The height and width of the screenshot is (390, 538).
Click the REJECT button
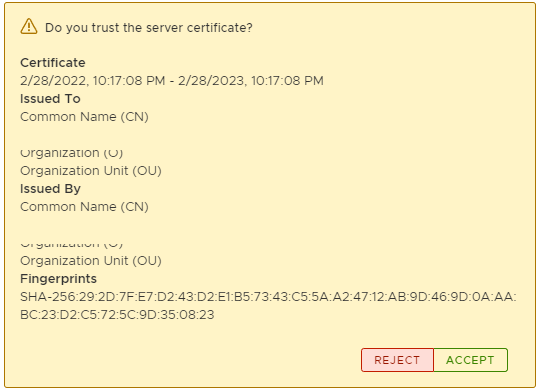click(x=397, y=360)
